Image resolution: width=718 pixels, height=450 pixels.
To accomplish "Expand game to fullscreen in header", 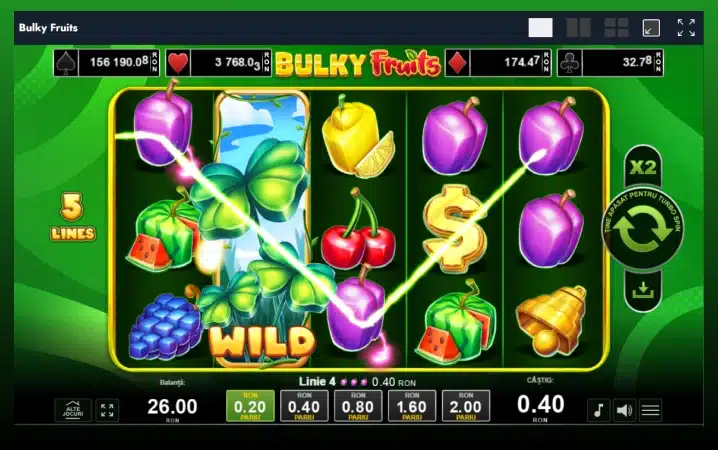I will pyautogui.click(x=686, y=28).
